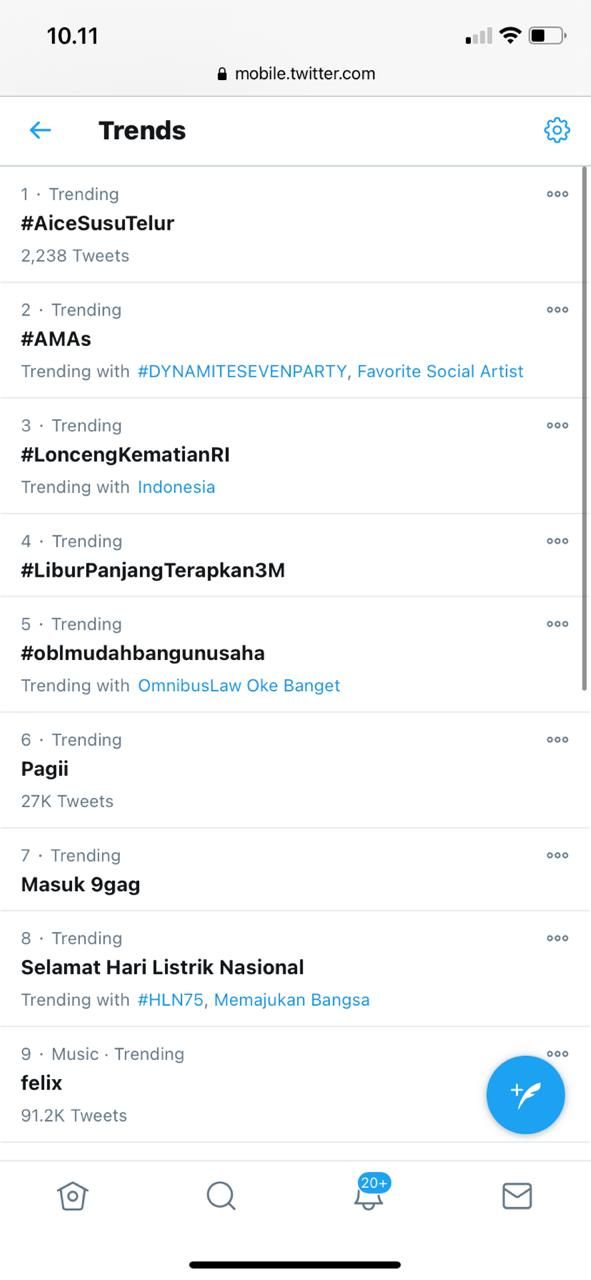Open the Search magnifier tab
Image resolution: width=591 pixels, height=1280 pixels.
coord(221,1195)
